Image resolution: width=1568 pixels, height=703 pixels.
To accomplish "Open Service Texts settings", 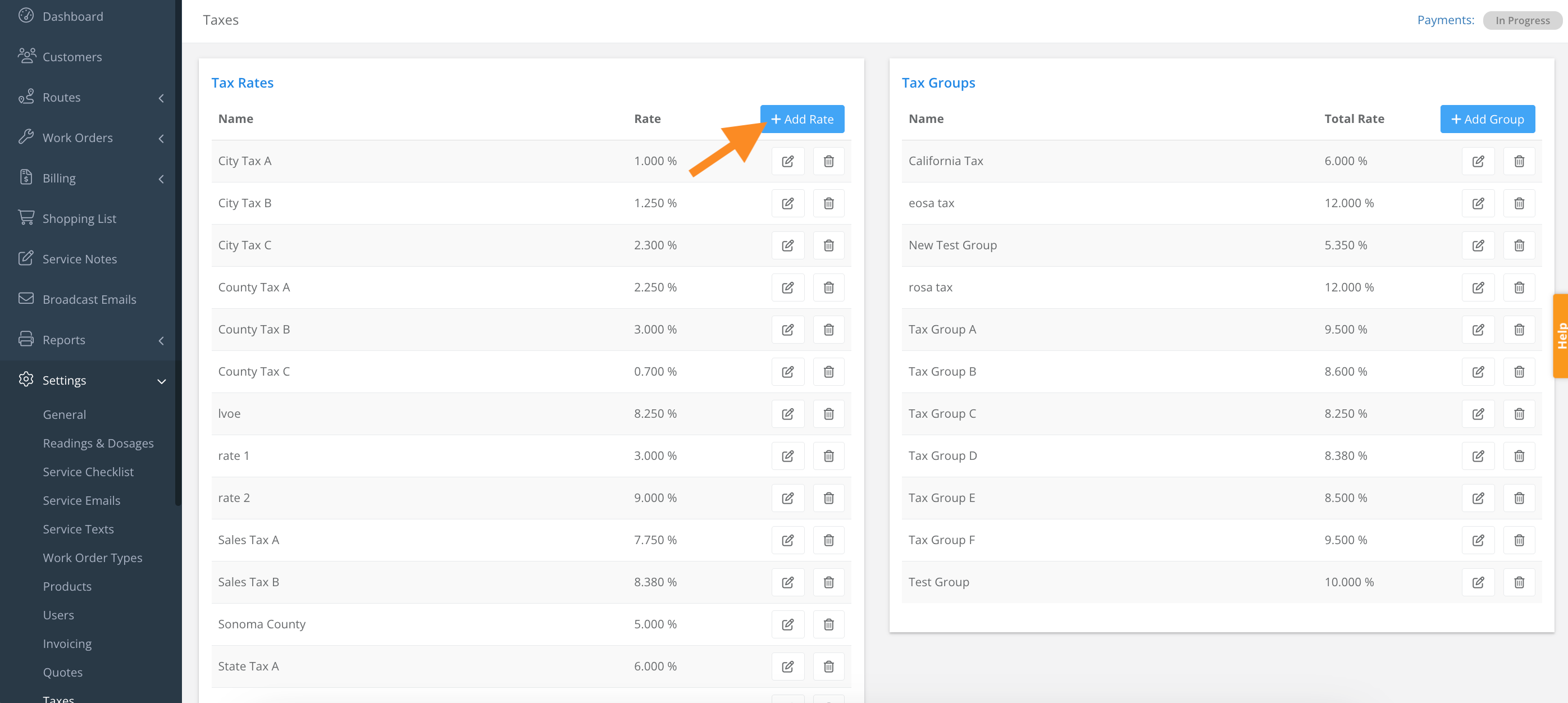I will (x=79, y=529).
